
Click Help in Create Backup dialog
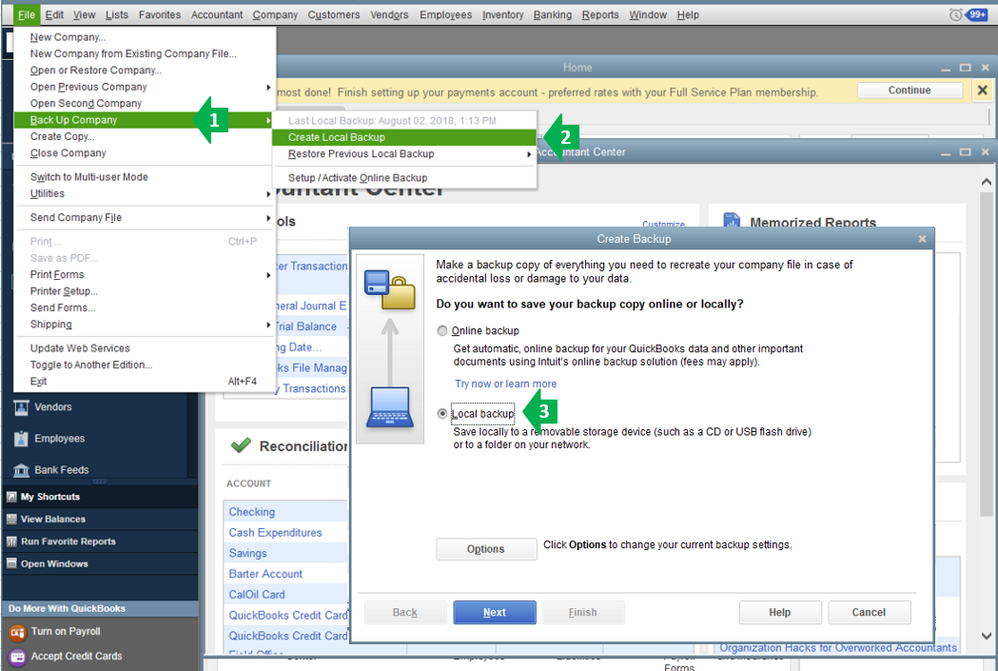pyautogui.click(x=780, y=612)
